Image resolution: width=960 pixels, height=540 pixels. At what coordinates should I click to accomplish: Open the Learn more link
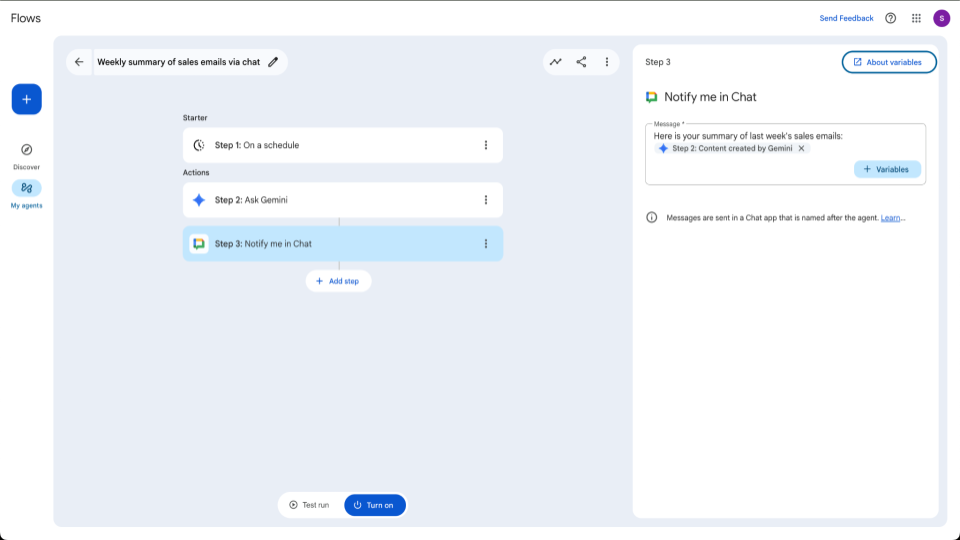[892, 217]
